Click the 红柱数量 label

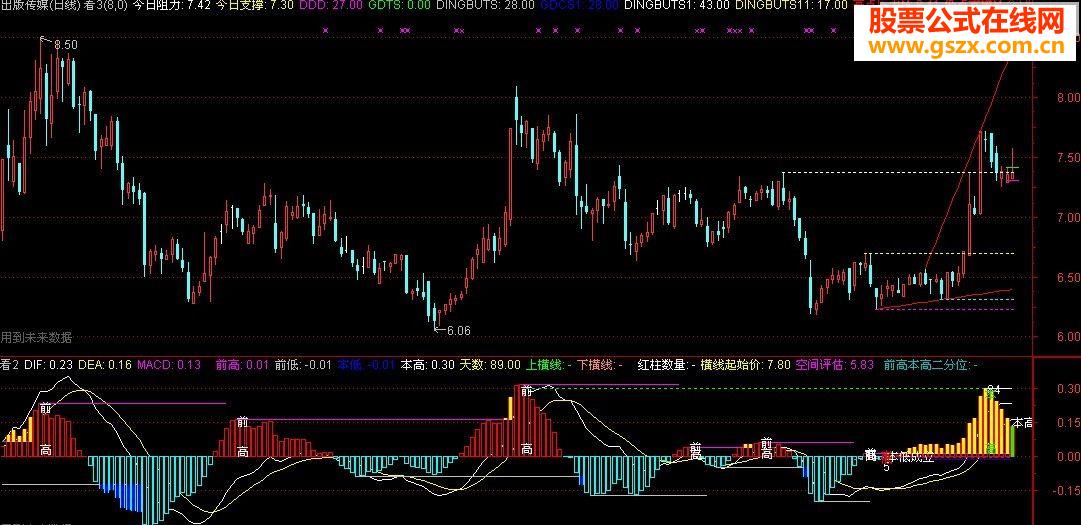[x=661, y=364]
